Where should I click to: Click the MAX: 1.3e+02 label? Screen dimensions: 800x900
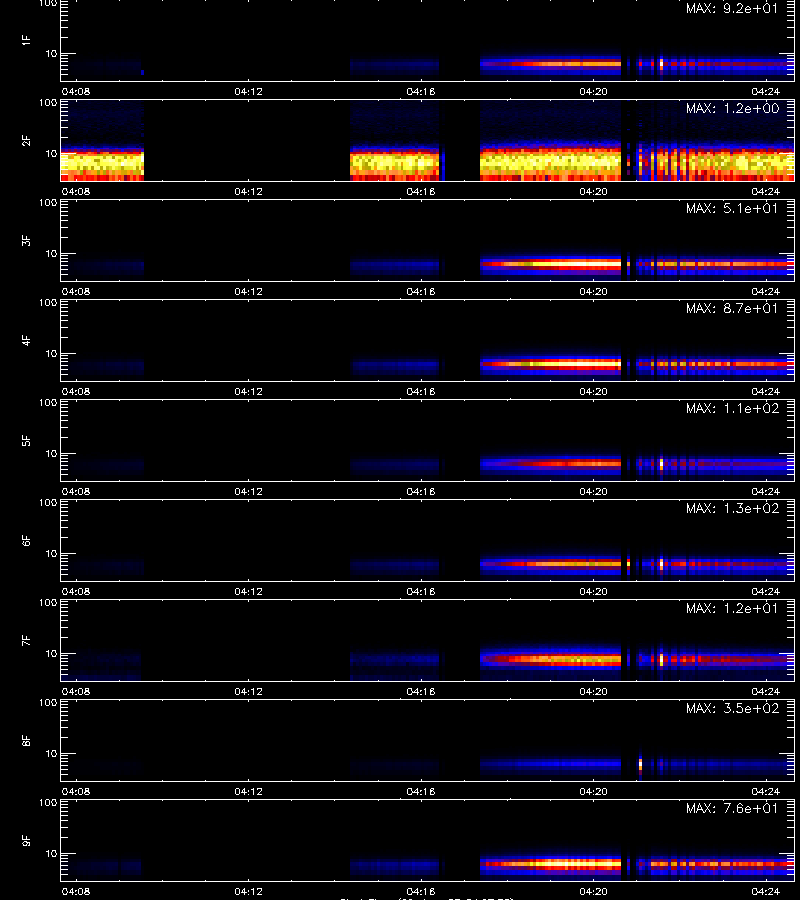[732, 508]
